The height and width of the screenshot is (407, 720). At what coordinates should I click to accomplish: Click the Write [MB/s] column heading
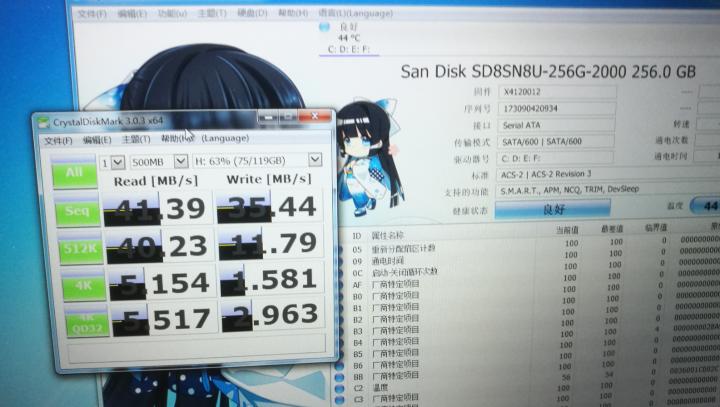point(269,179)
